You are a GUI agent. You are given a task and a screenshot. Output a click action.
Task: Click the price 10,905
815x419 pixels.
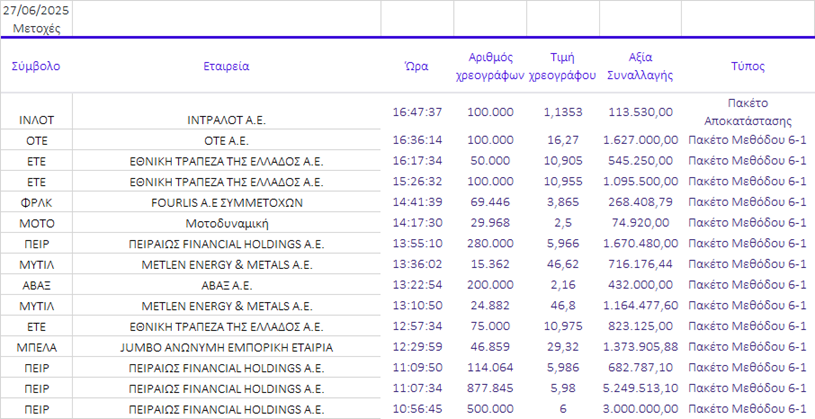[x=563, y=161]
